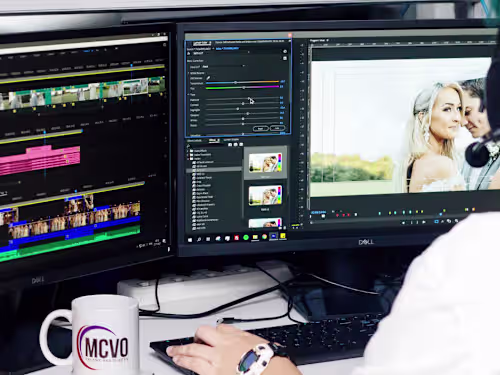
Task: Collapse the White Balance section arrow
Action: (x=189, y=73)
